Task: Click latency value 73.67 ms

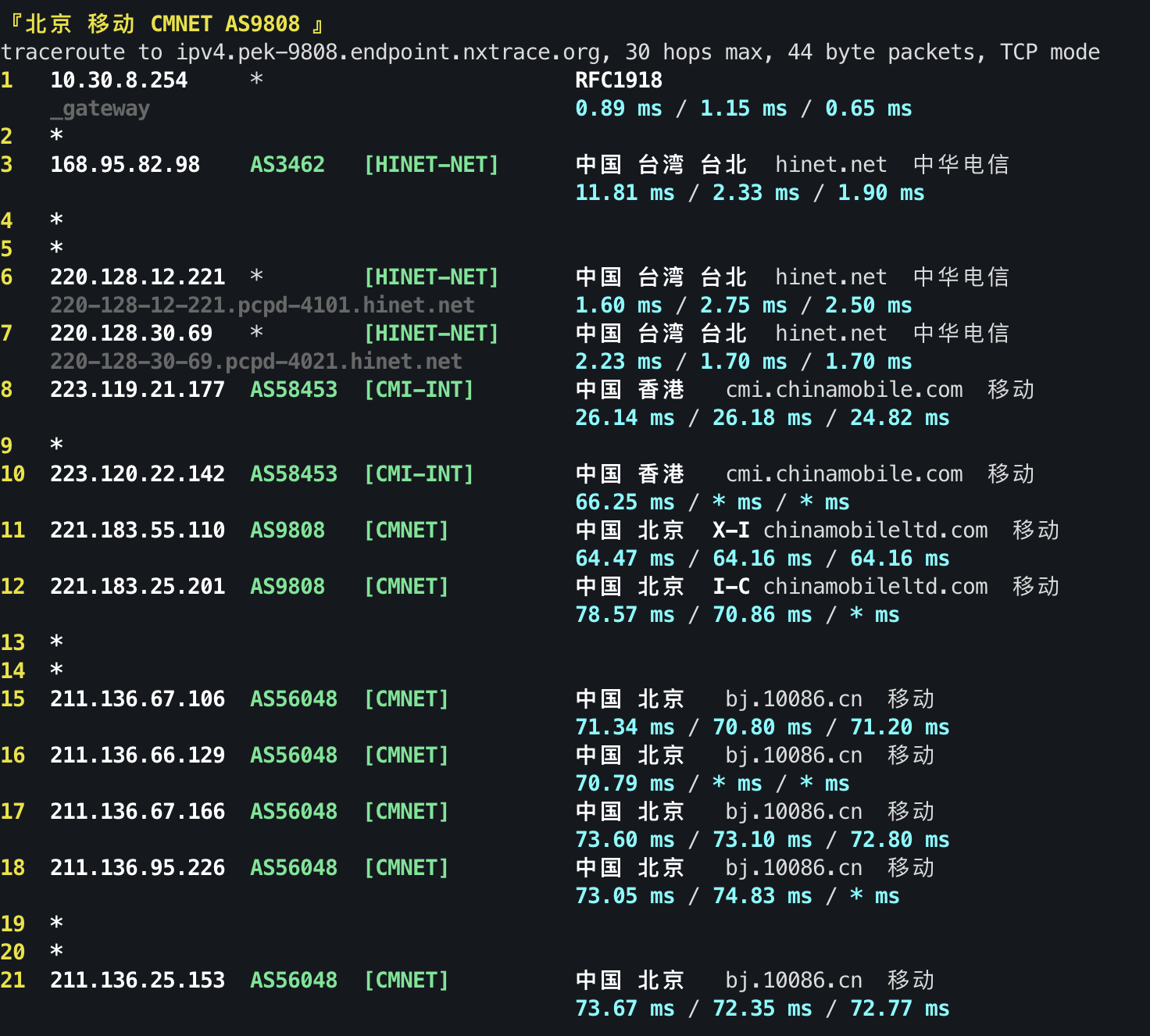Action: pos(625,1009)
